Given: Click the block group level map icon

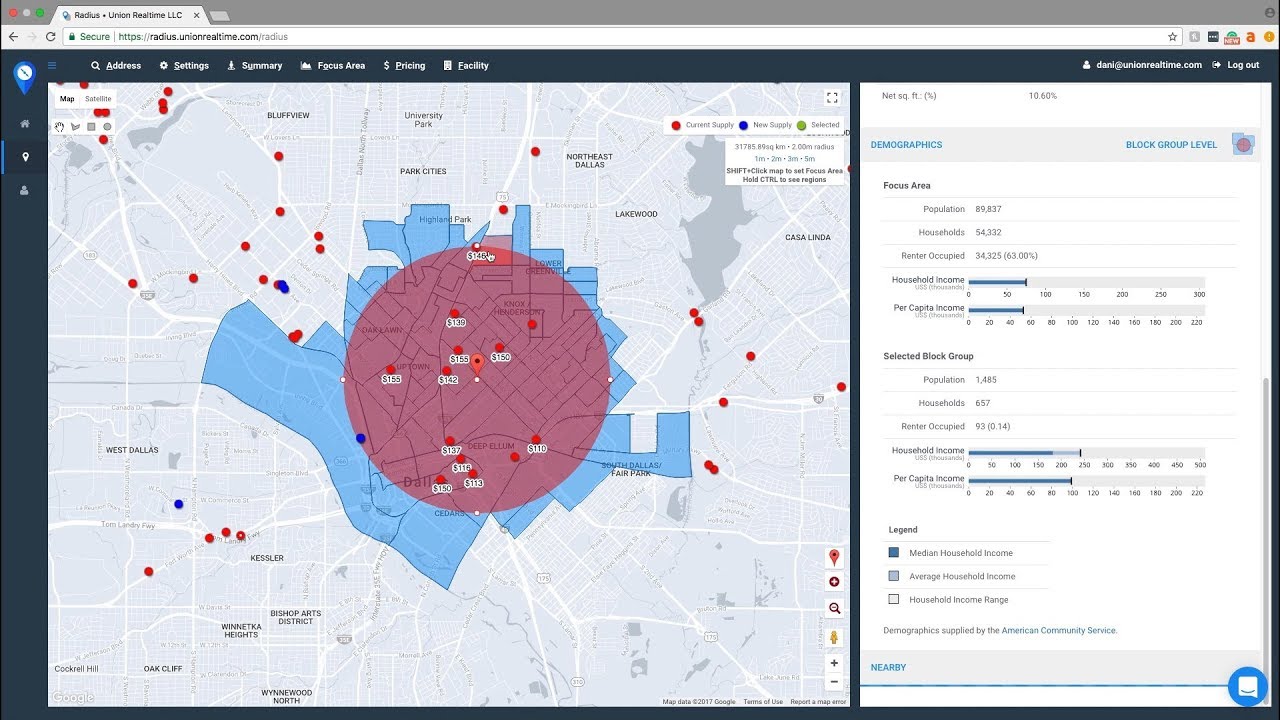Looking at the screenshot, I should tap(1243, 145).
